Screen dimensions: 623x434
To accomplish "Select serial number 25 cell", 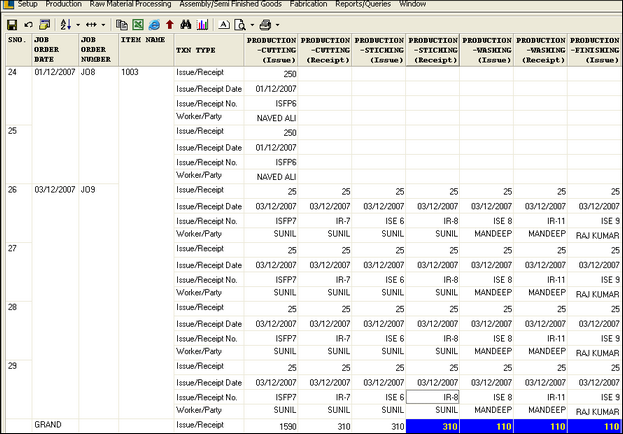I will click(19, 155).
